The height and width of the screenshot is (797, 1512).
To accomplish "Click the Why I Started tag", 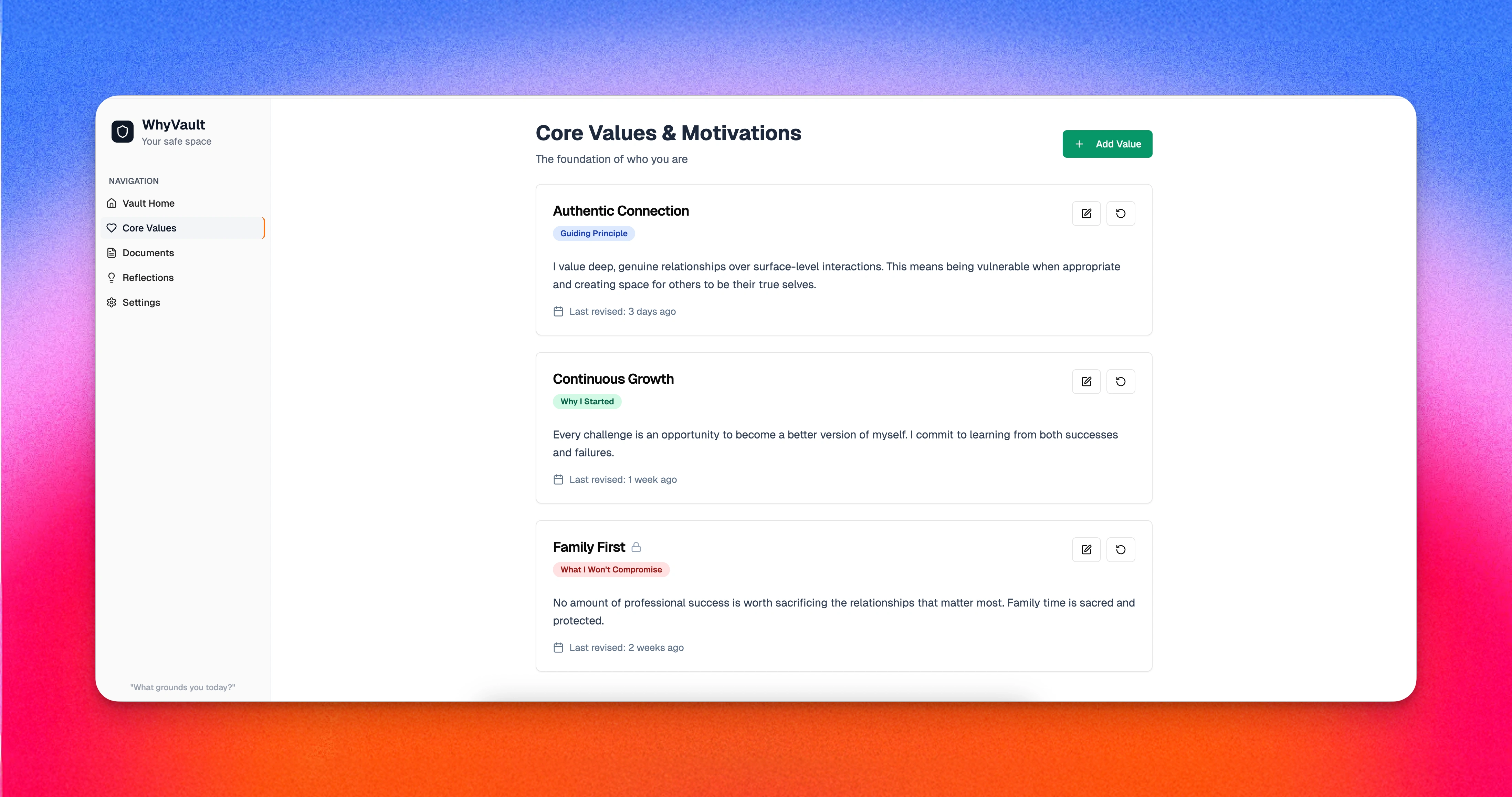I will (587, 402).
